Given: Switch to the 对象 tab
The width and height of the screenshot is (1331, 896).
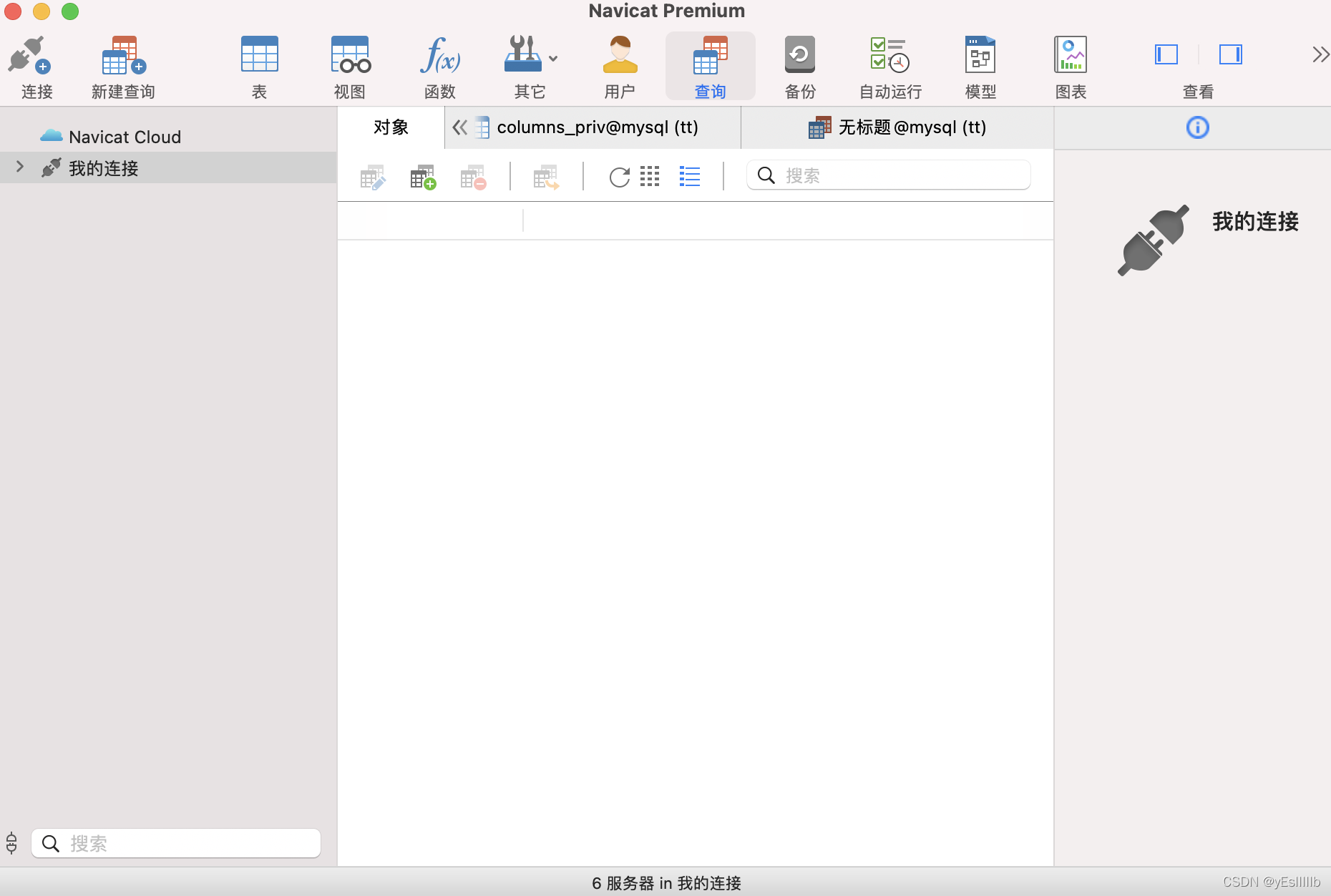Looking at the screenshot, I should tap(391, 127).
